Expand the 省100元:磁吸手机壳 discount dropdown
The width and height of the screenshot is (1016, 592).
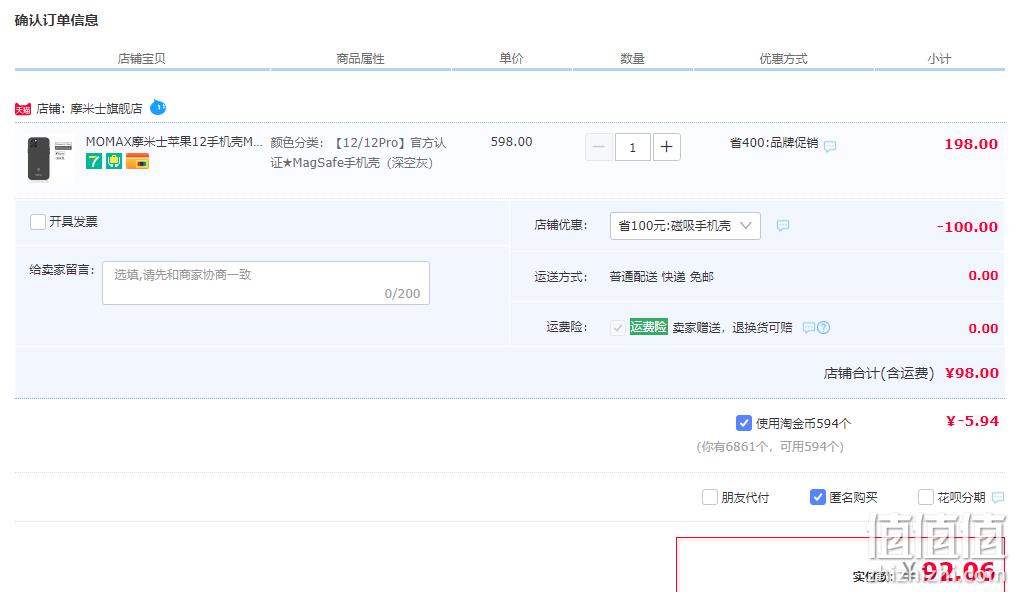(685, 226)
